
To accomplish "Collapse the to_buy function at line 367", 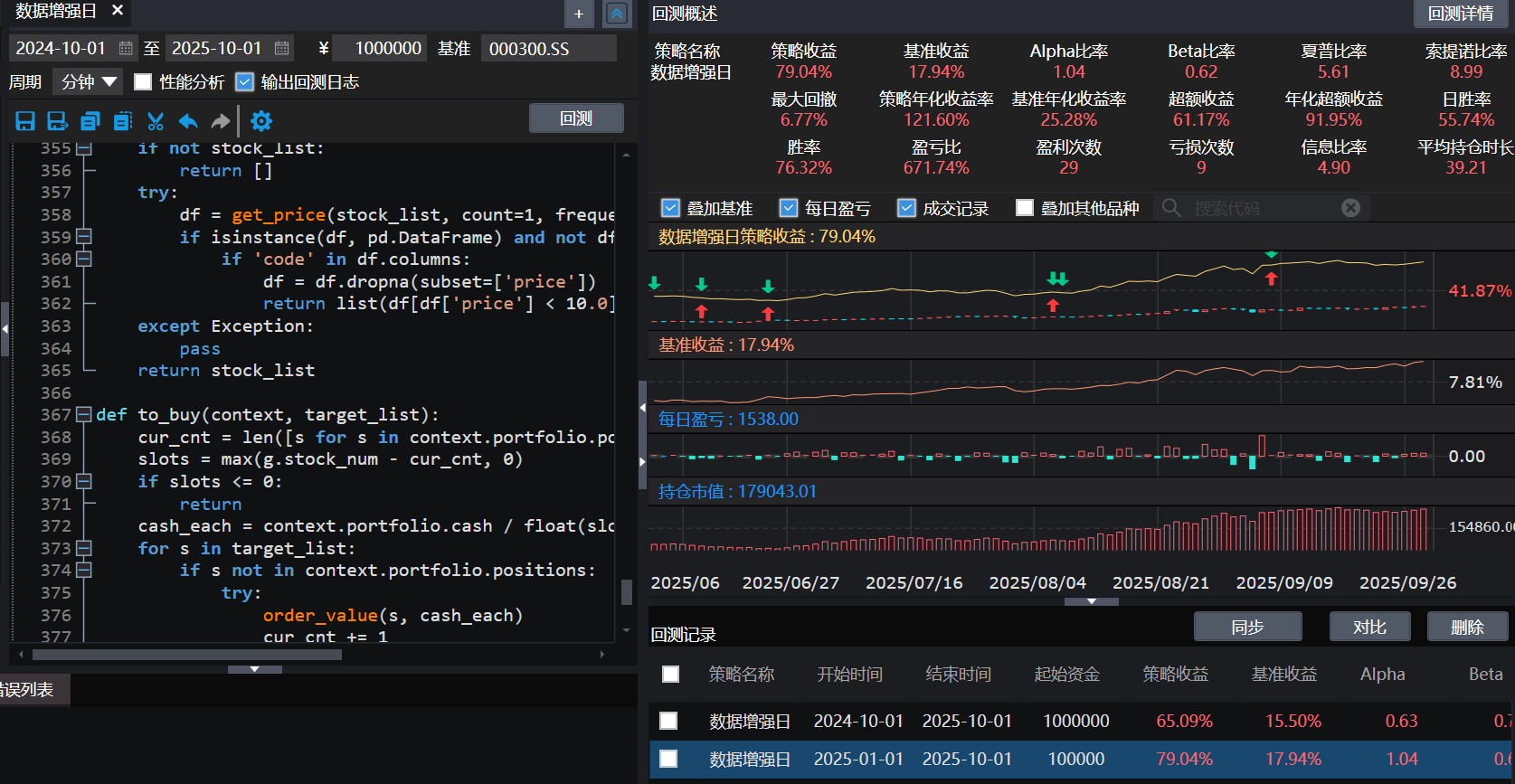I will (83, 415).
